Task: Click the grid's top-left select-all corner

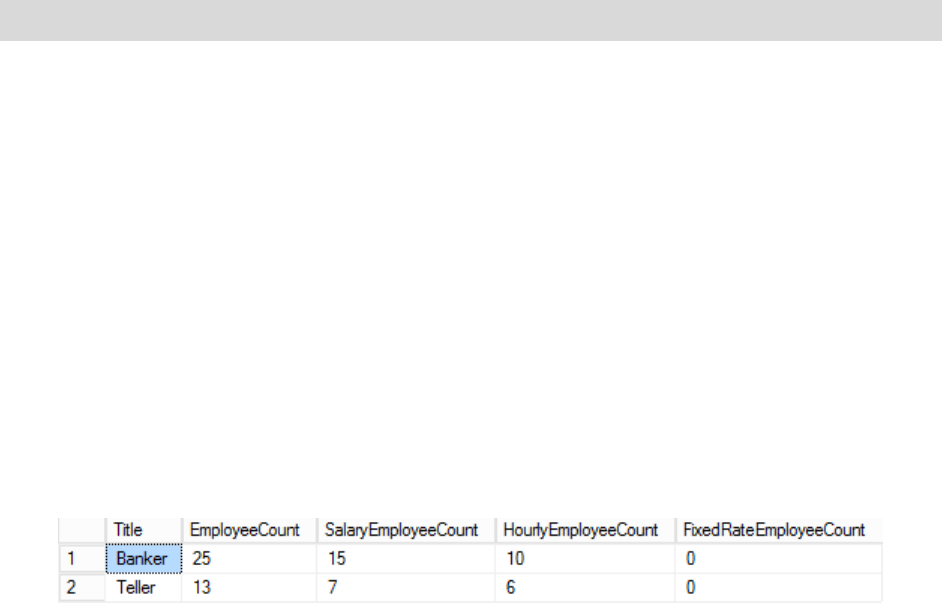Action: 82,530
